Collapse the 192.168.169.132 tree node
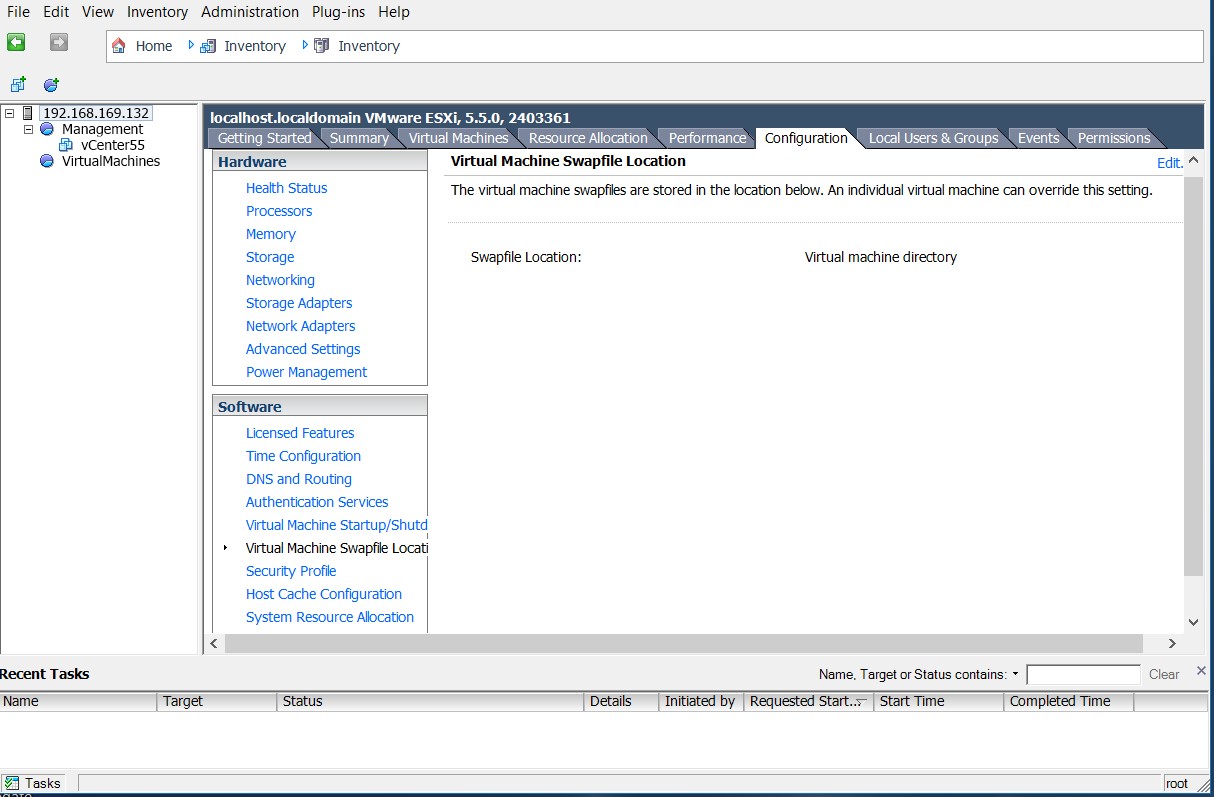1214x797 pixels. pyautogui.click(x=8, y=112)
